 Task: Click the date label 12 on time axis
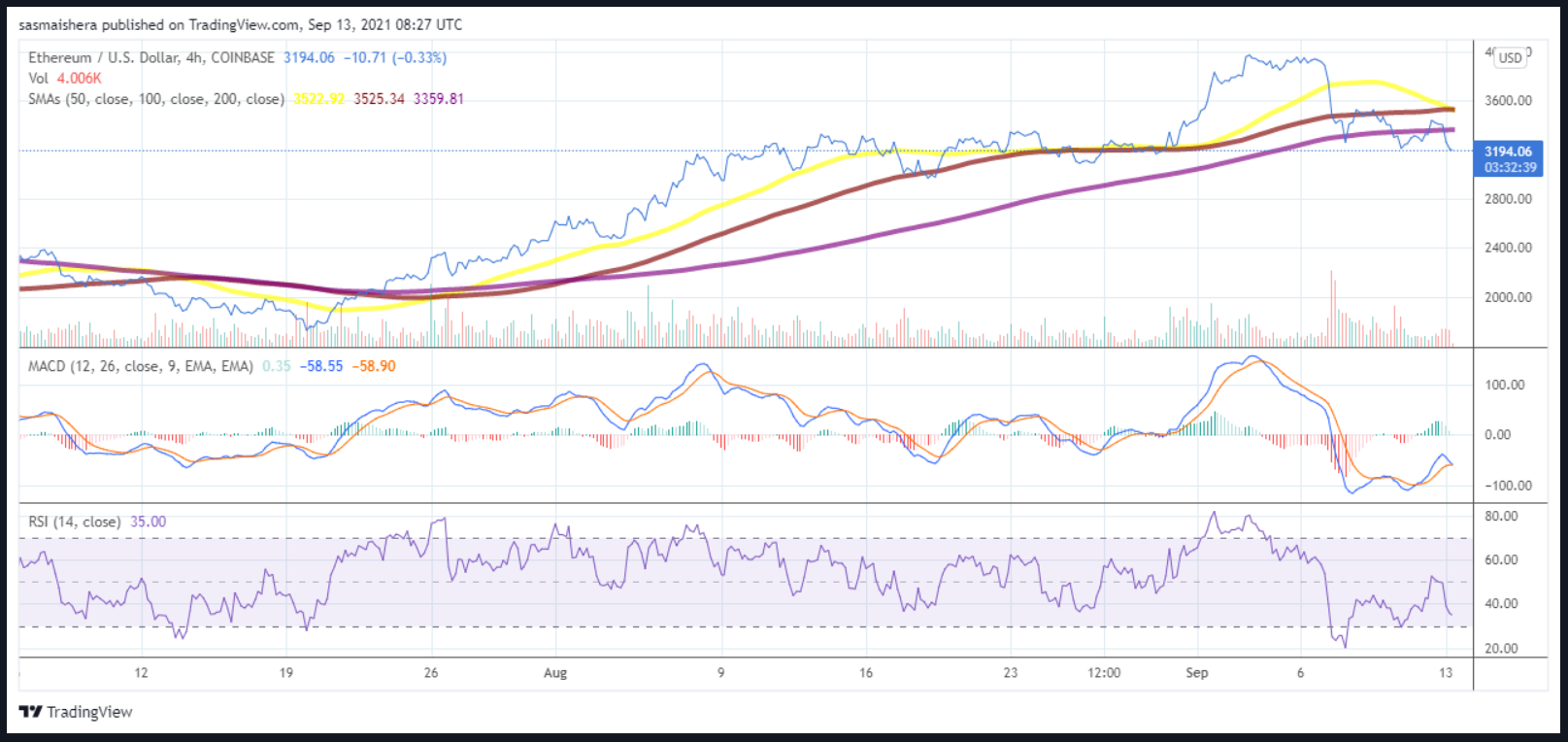[x=141, y=672]
